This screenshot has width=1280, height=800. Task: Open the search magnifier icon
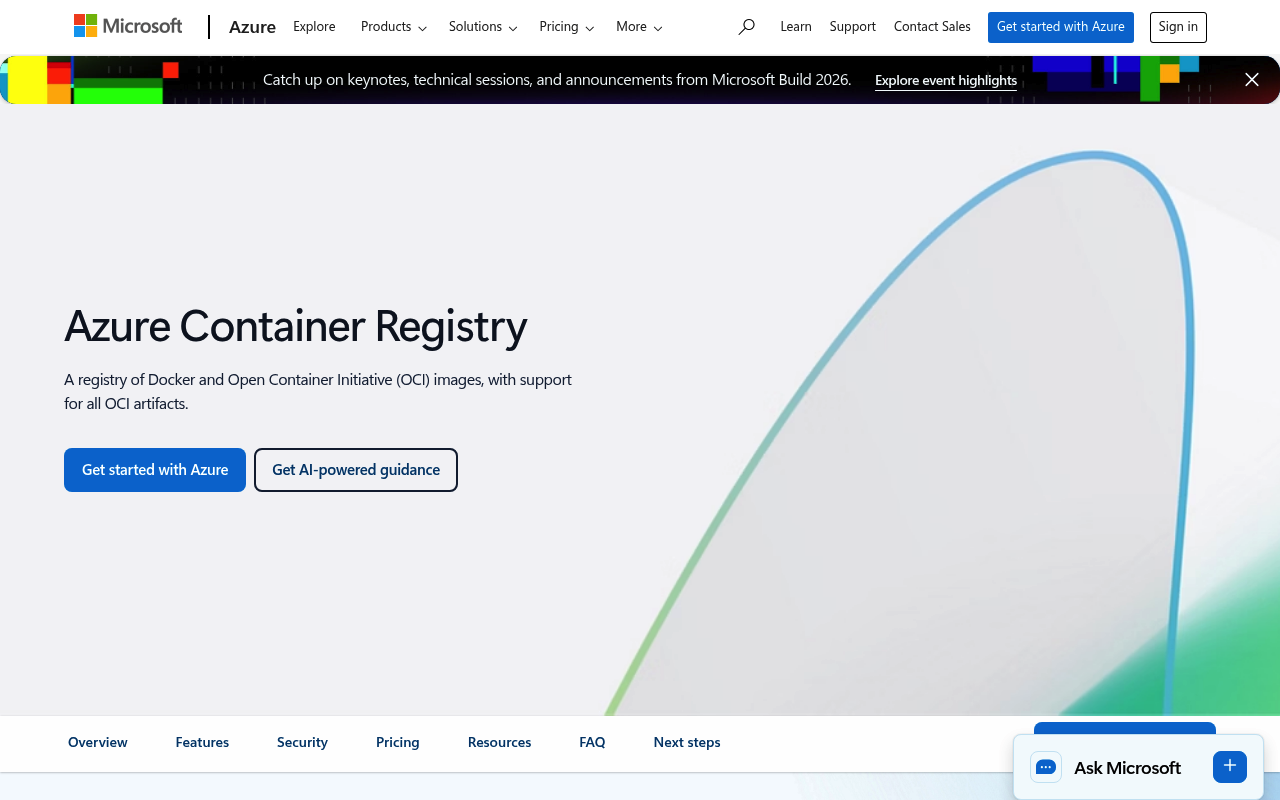coord(746,27)
